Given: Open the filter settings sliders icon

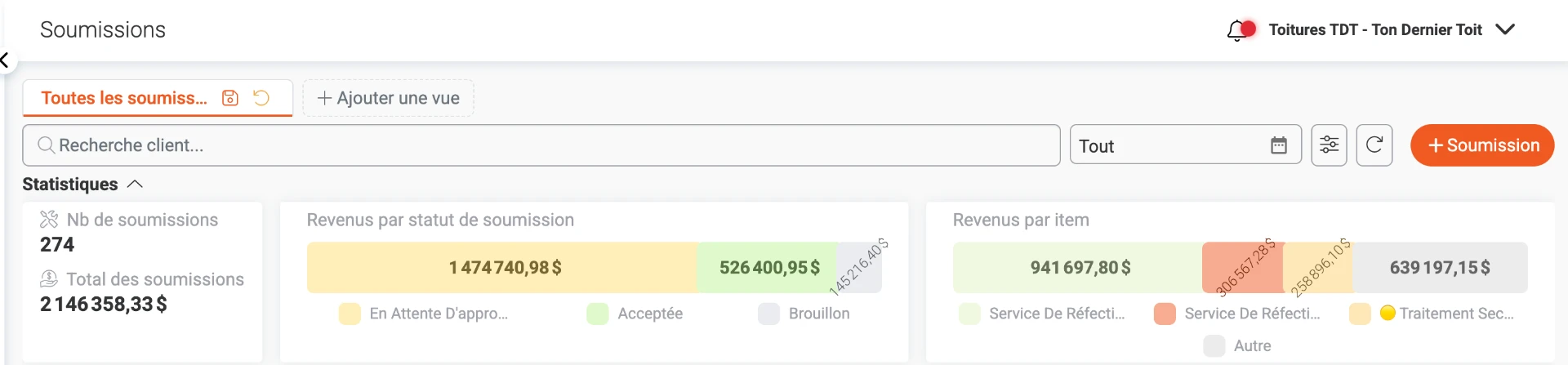Looking at the screenshot, I should coord(1329,145).
